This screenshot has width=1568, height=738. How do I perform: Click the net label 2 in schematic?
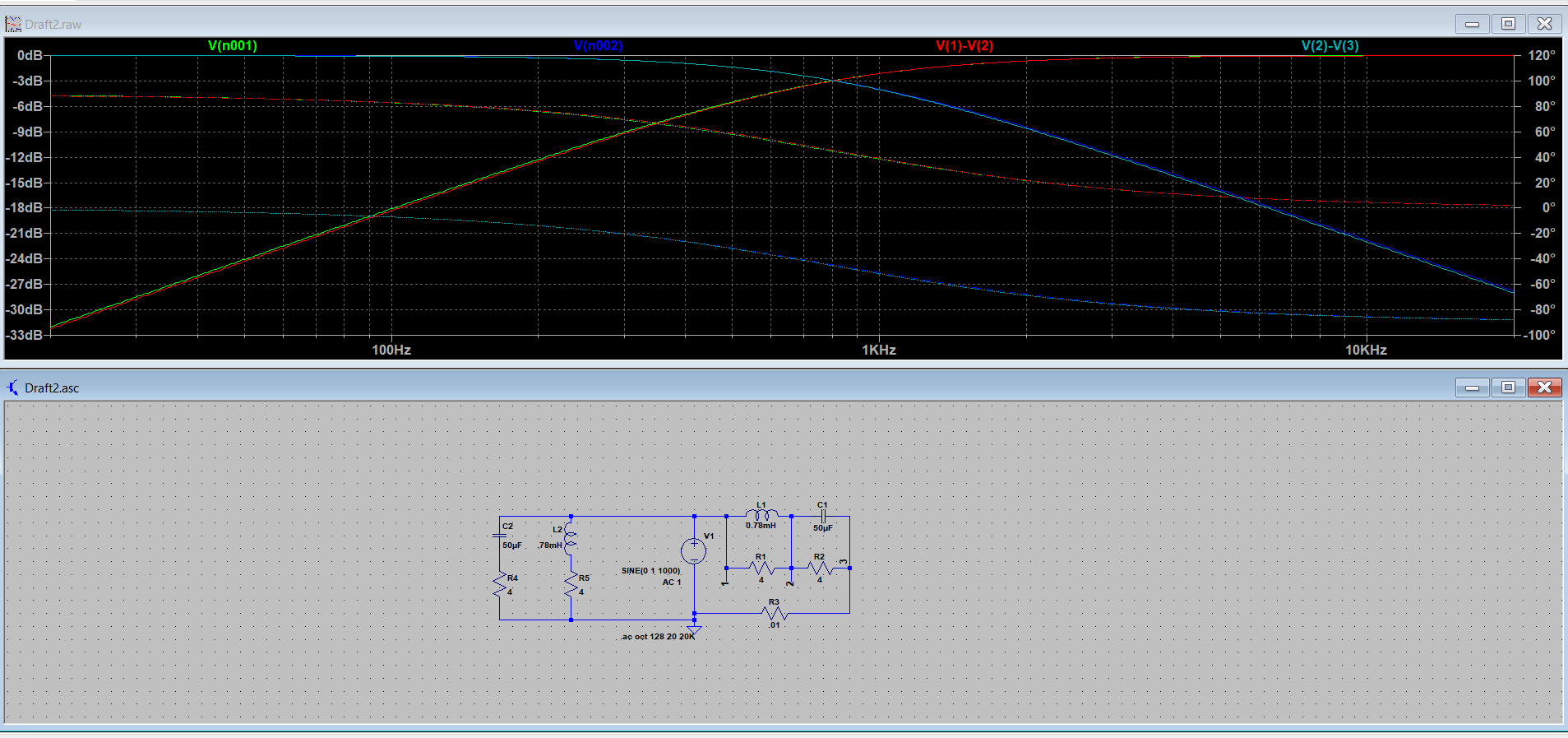[x=790, y=583]
